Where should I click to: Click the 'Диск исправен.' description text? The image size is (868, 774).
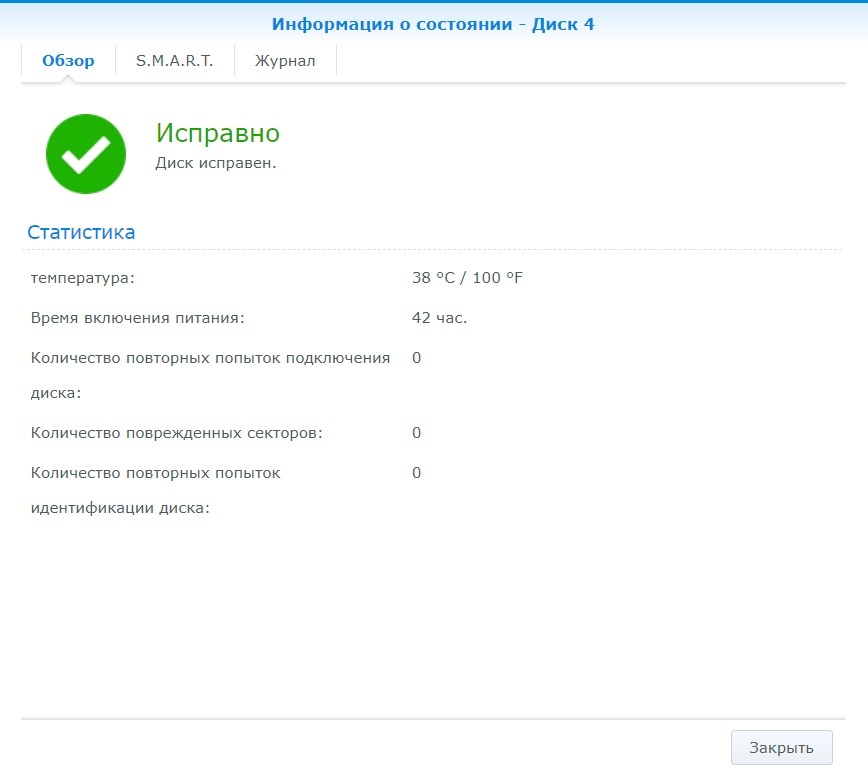pyautogui.click(x=215, y=163)
